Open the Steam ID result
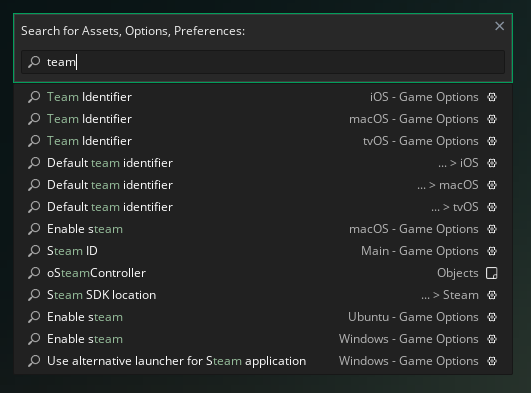Image resolution: width=531 pixels, height=393 pixels. tap(263, 251)
